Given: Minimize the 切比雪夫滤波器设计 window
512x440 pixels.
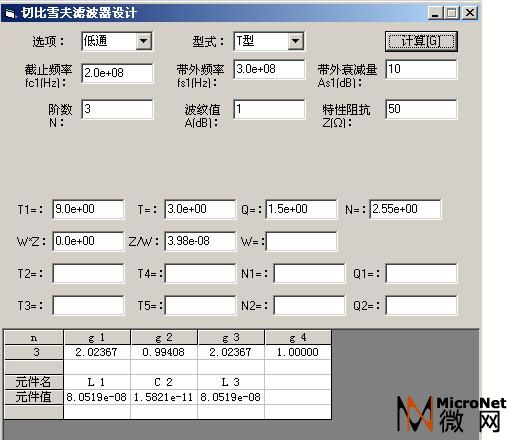Looking at the screenshot, I should [x=435, y=13].
